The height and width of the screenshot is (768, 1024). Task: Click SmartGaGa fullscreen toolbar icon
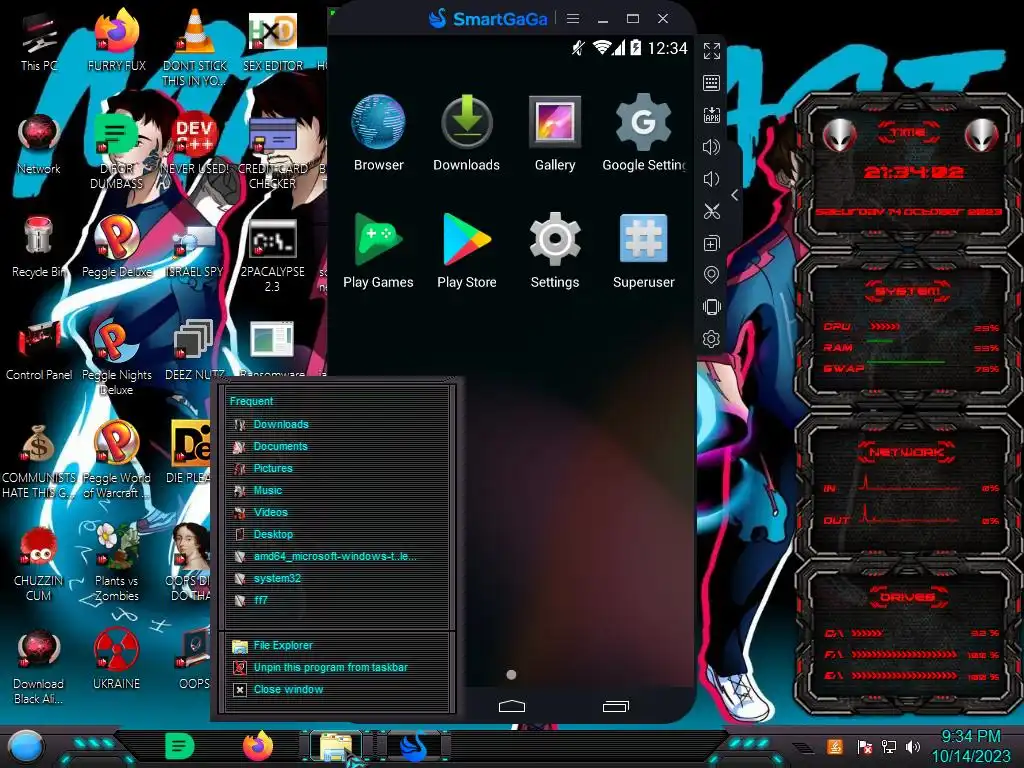pos(712,51)
